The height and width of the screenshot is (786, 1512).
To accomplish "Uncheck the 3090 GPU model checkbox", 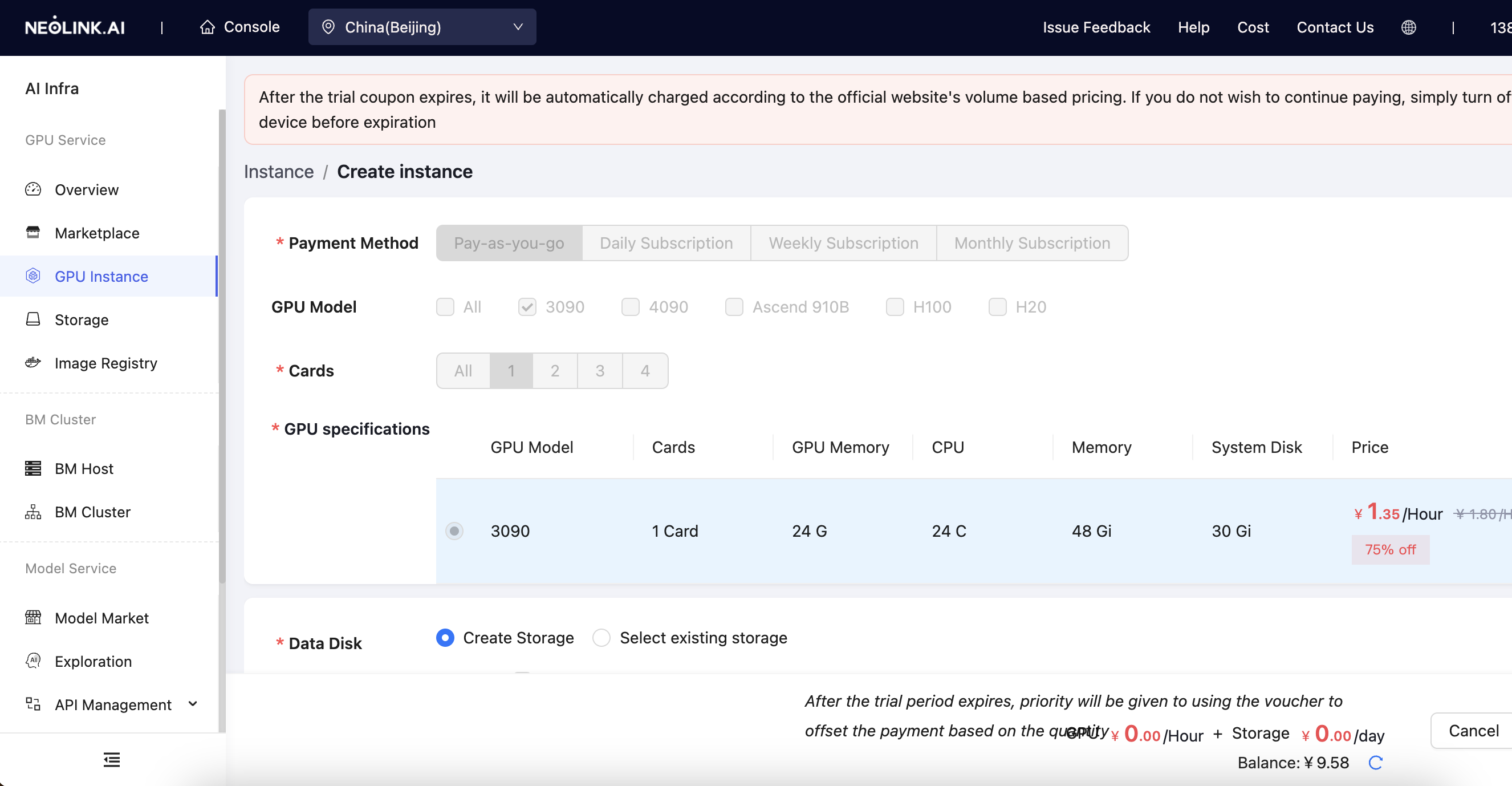I will [x=527, y=306].
